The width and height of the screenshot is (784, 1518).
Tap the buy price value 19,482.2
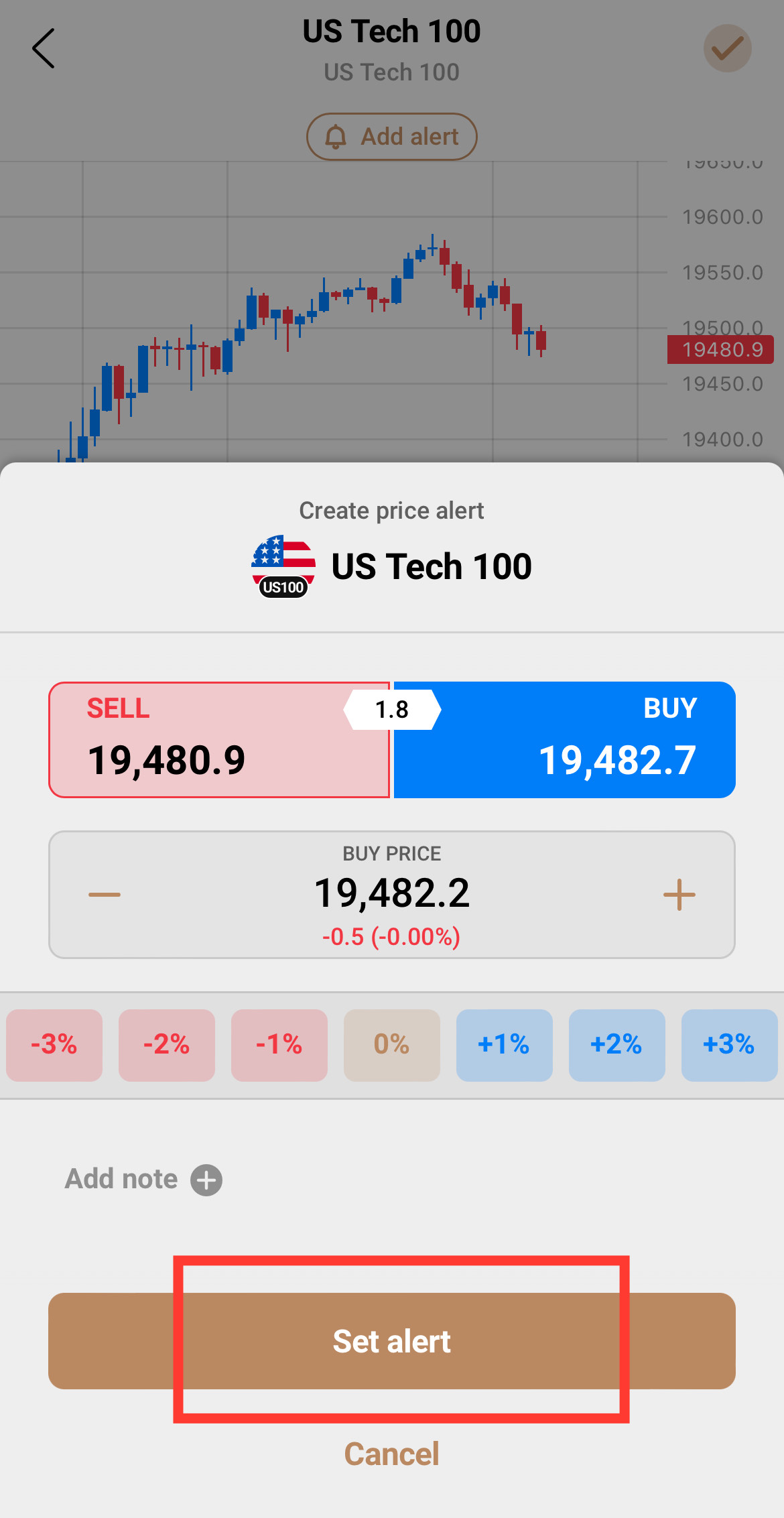pos(392,893)
